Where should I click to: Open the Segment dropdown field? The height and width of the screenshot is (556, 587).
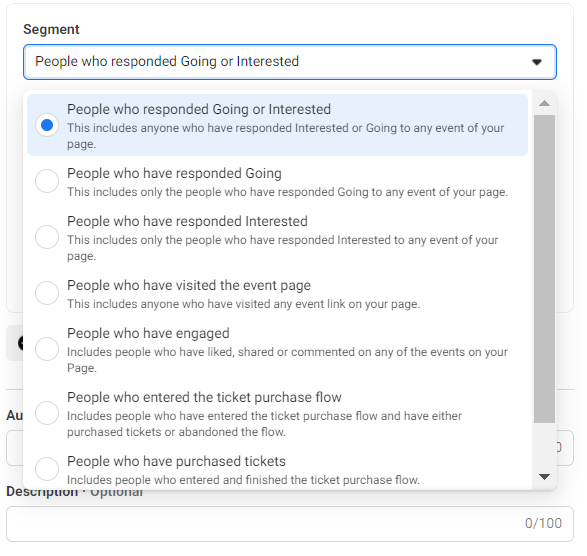click(x=290, y=62)
